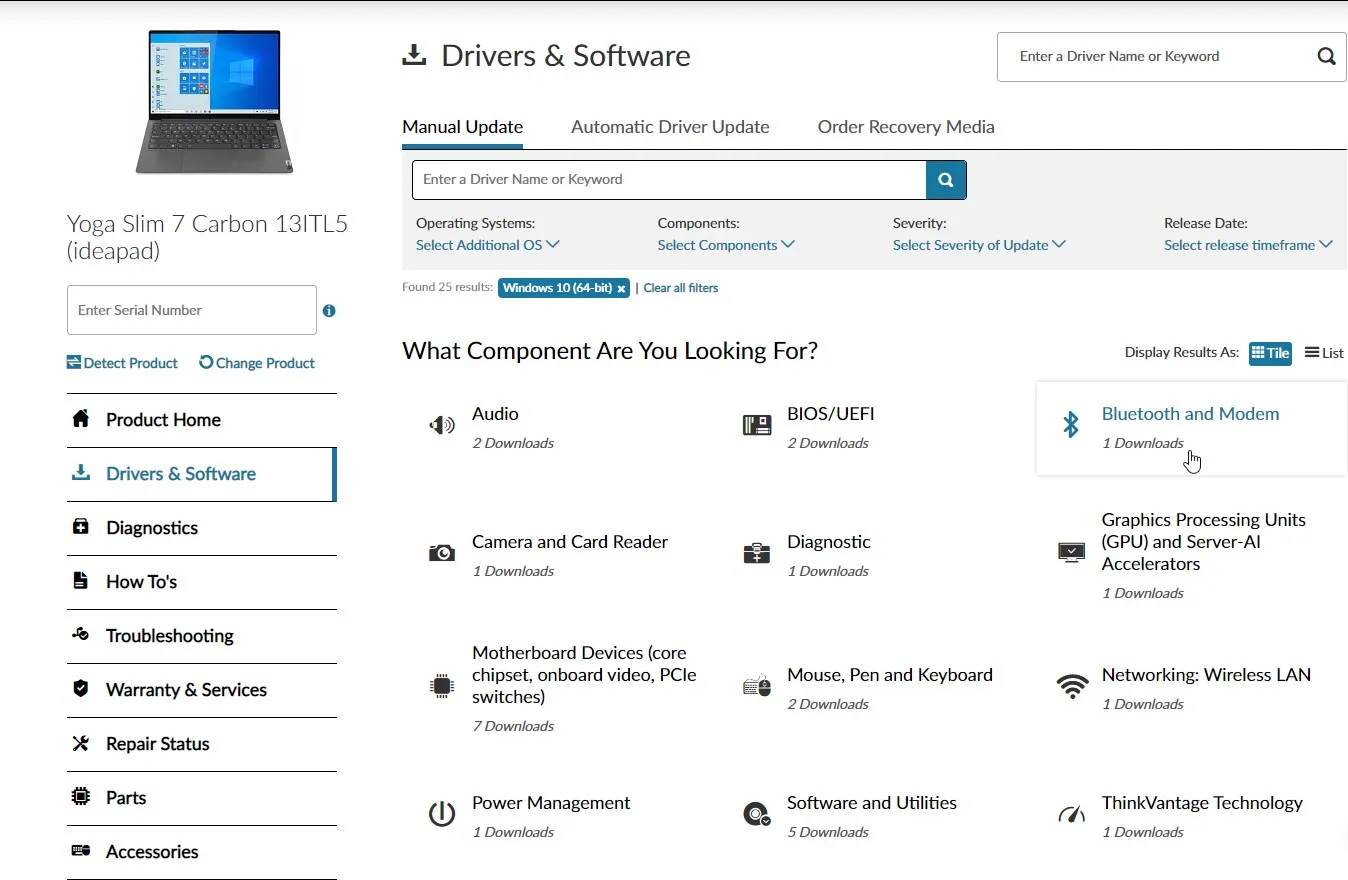Open the ThinkVantage Technology category title

point(1202,803)
